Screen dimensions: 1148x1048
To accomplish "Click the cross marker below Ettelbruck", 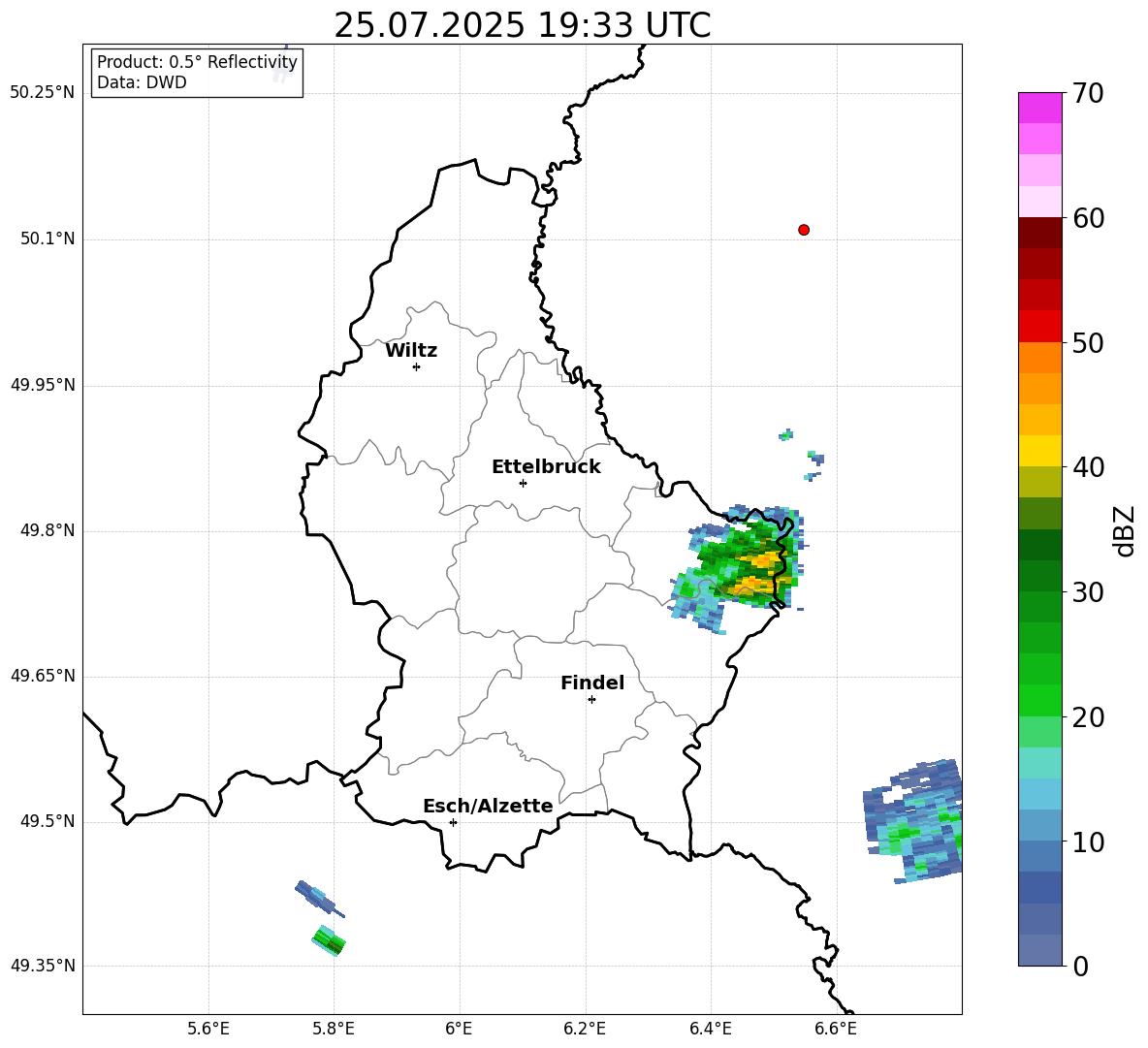I will pos(523,483).
